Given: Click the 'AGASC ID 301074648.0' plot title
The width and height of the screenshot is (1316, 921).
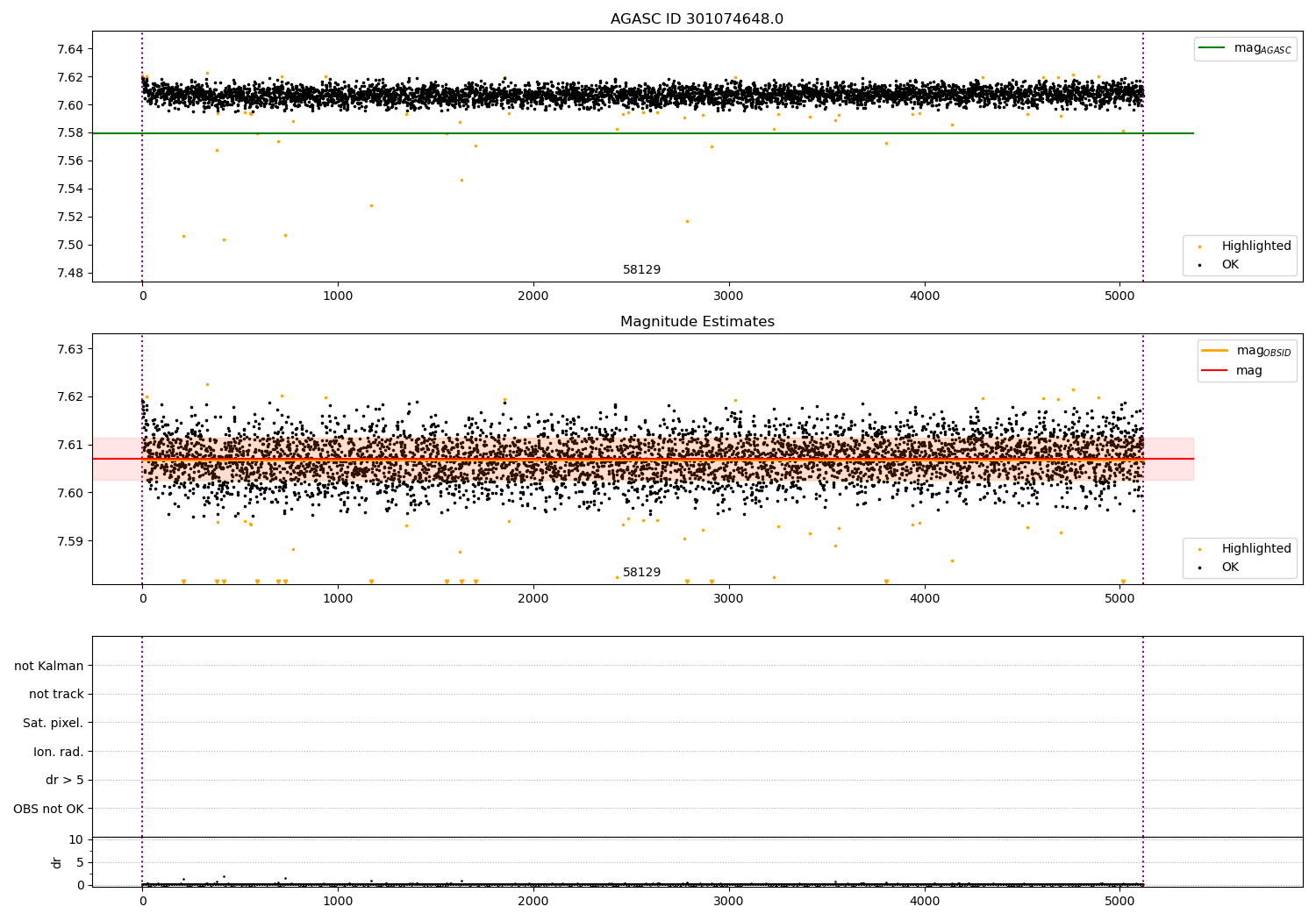Looking at the screenshot, I should point(697,19).
